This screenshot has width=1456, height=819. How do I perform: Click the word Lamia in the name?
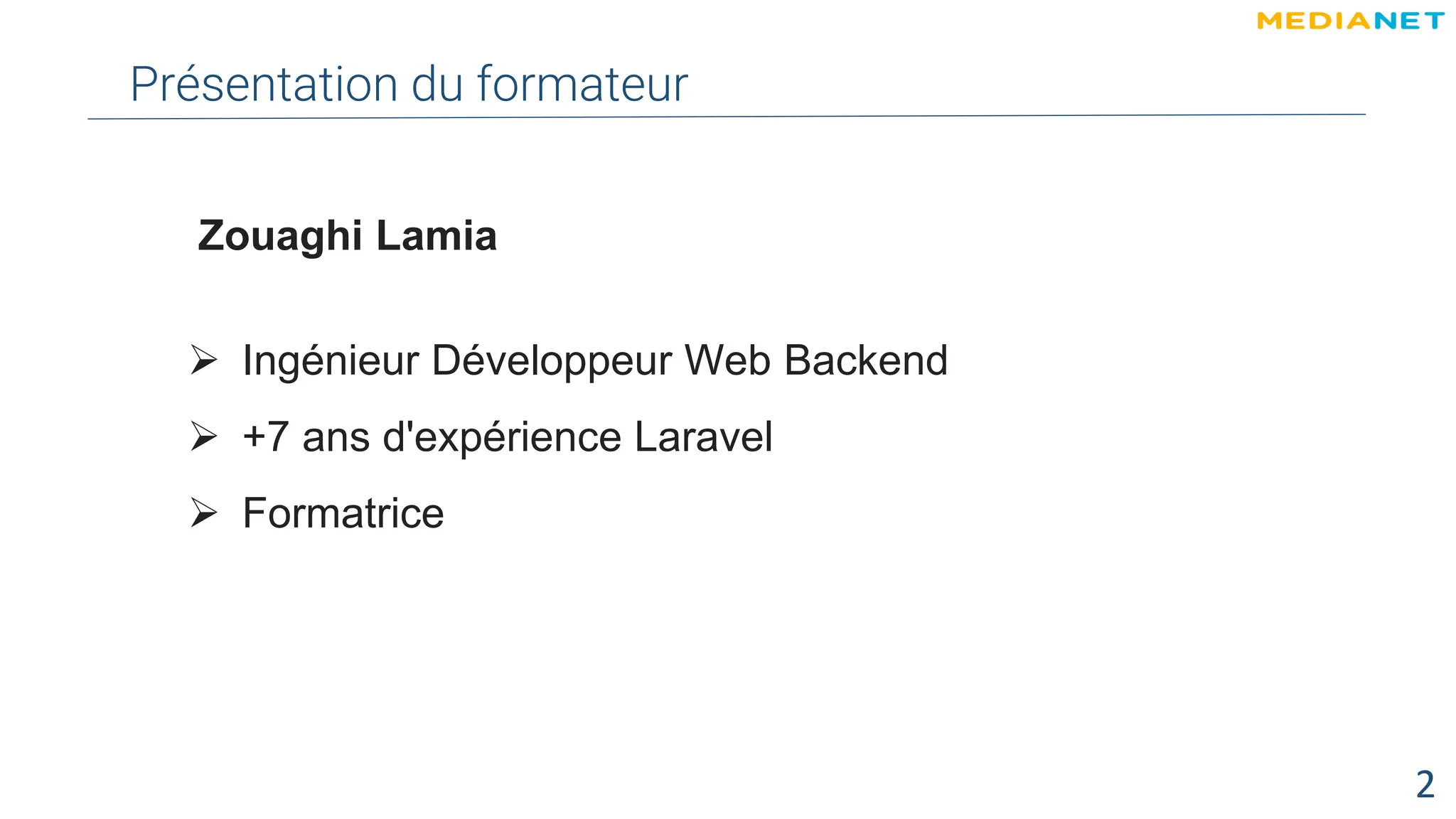click(x=436, y=236)
